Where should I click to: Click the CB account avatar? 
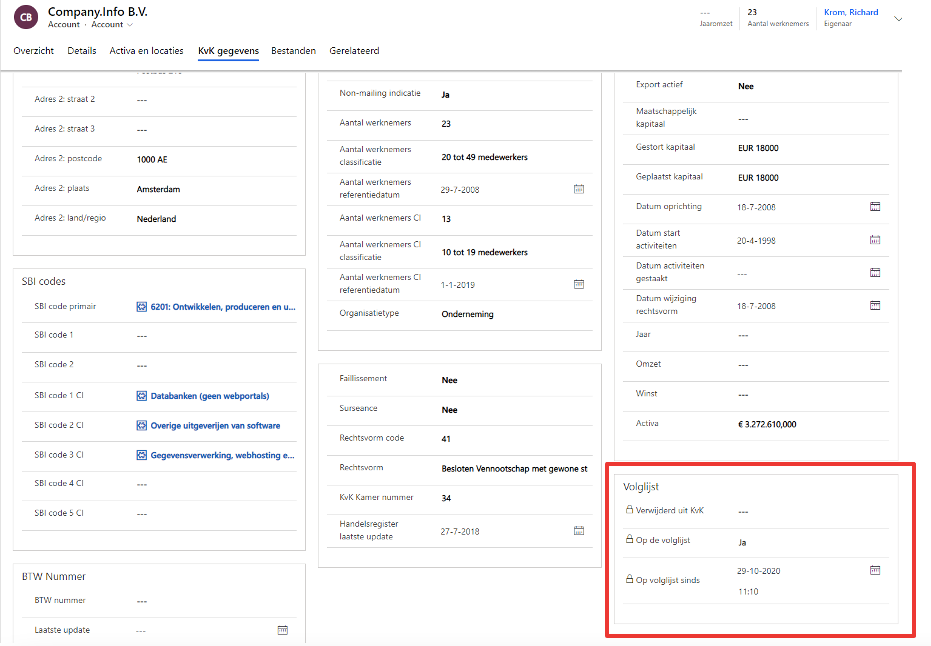click(x=27, y=16)
